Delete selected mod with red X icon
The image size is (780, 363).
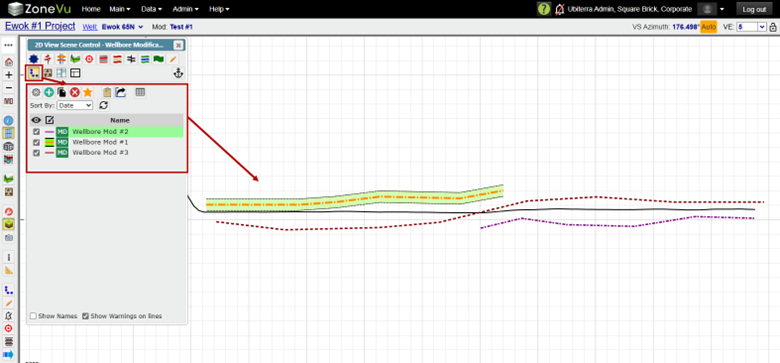pos(75,92)
